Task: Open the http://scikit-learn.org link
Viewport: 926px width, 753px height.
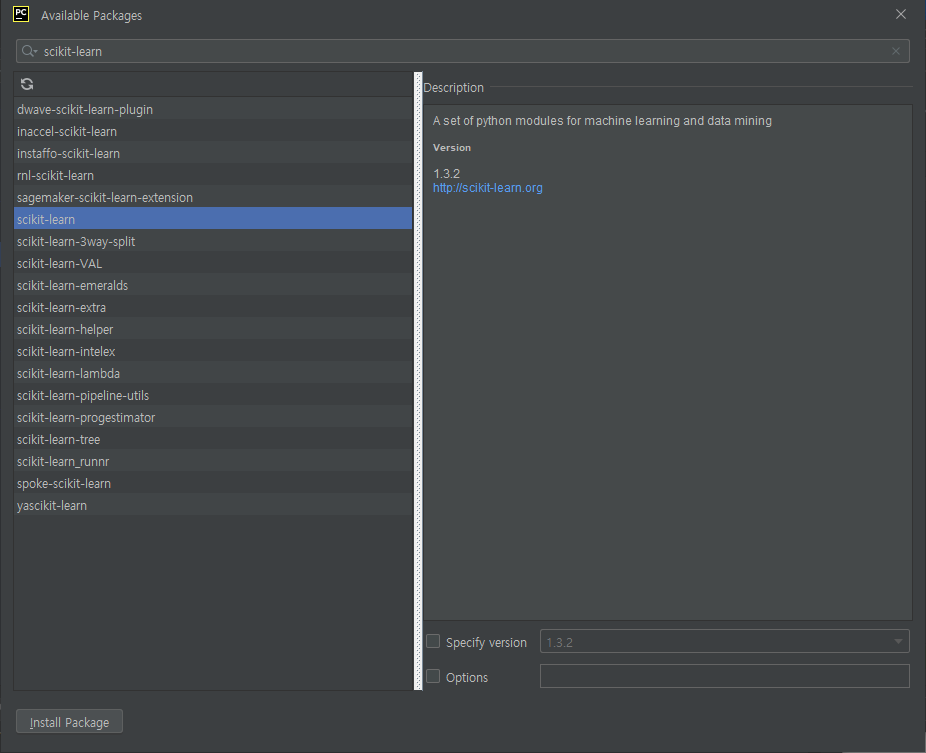Action: pos(487,188)
